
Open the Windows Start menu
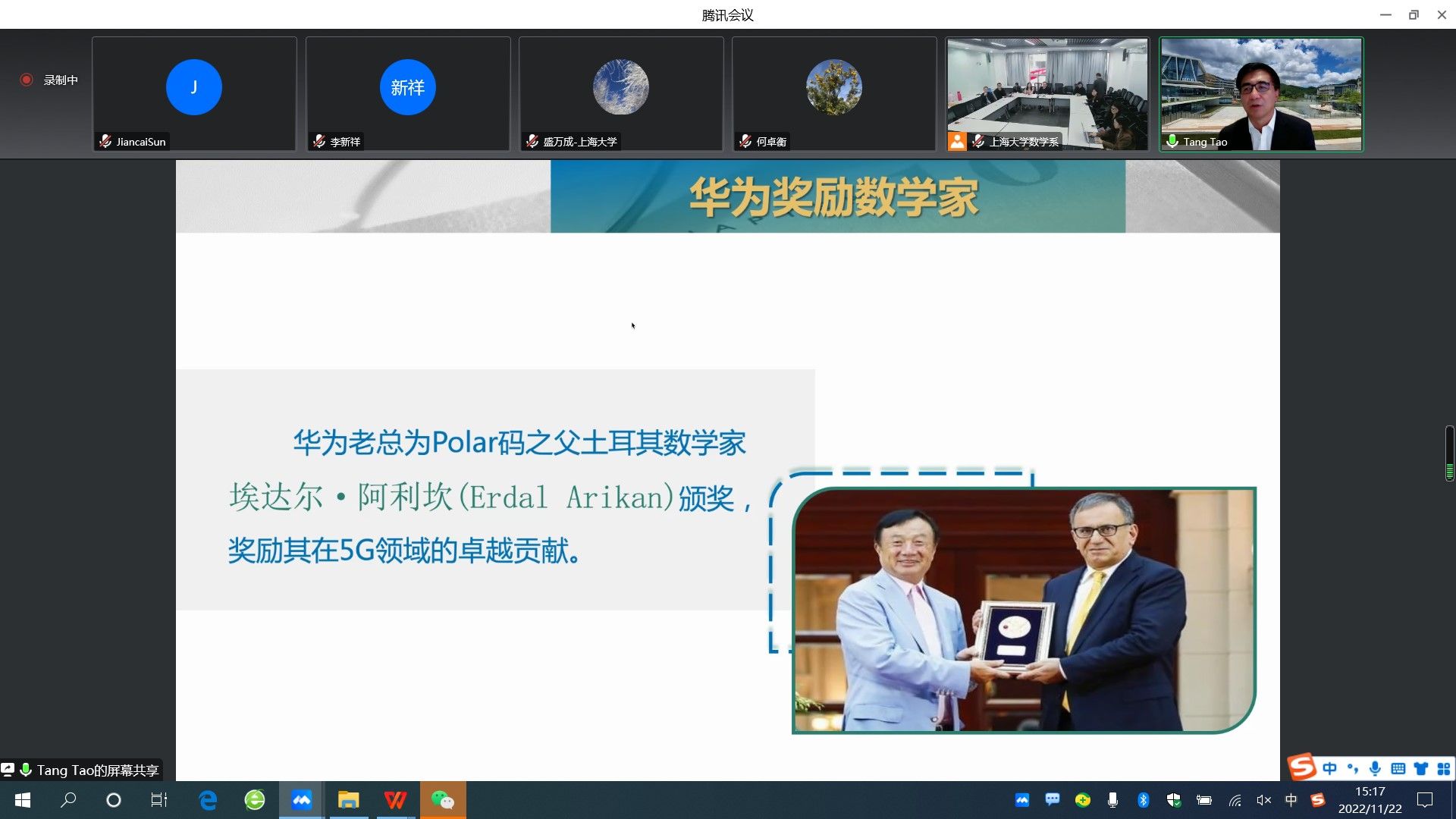(23, 800)
